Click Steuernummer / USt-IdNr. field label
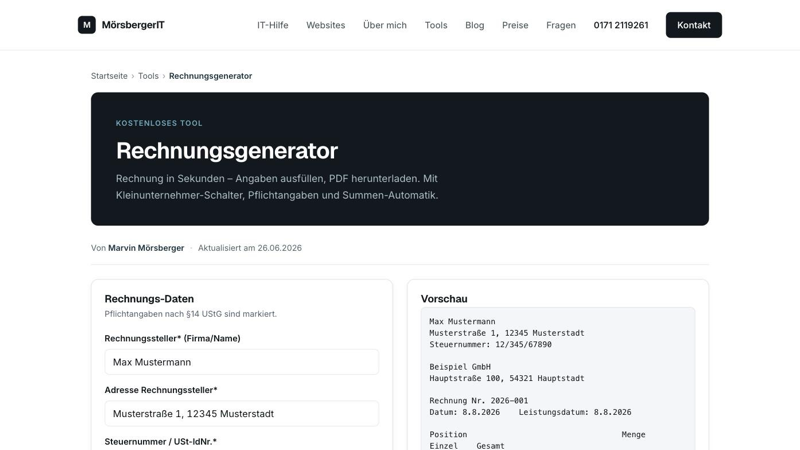This screenshot has width=800, height=450. click(x=161, y=441)
